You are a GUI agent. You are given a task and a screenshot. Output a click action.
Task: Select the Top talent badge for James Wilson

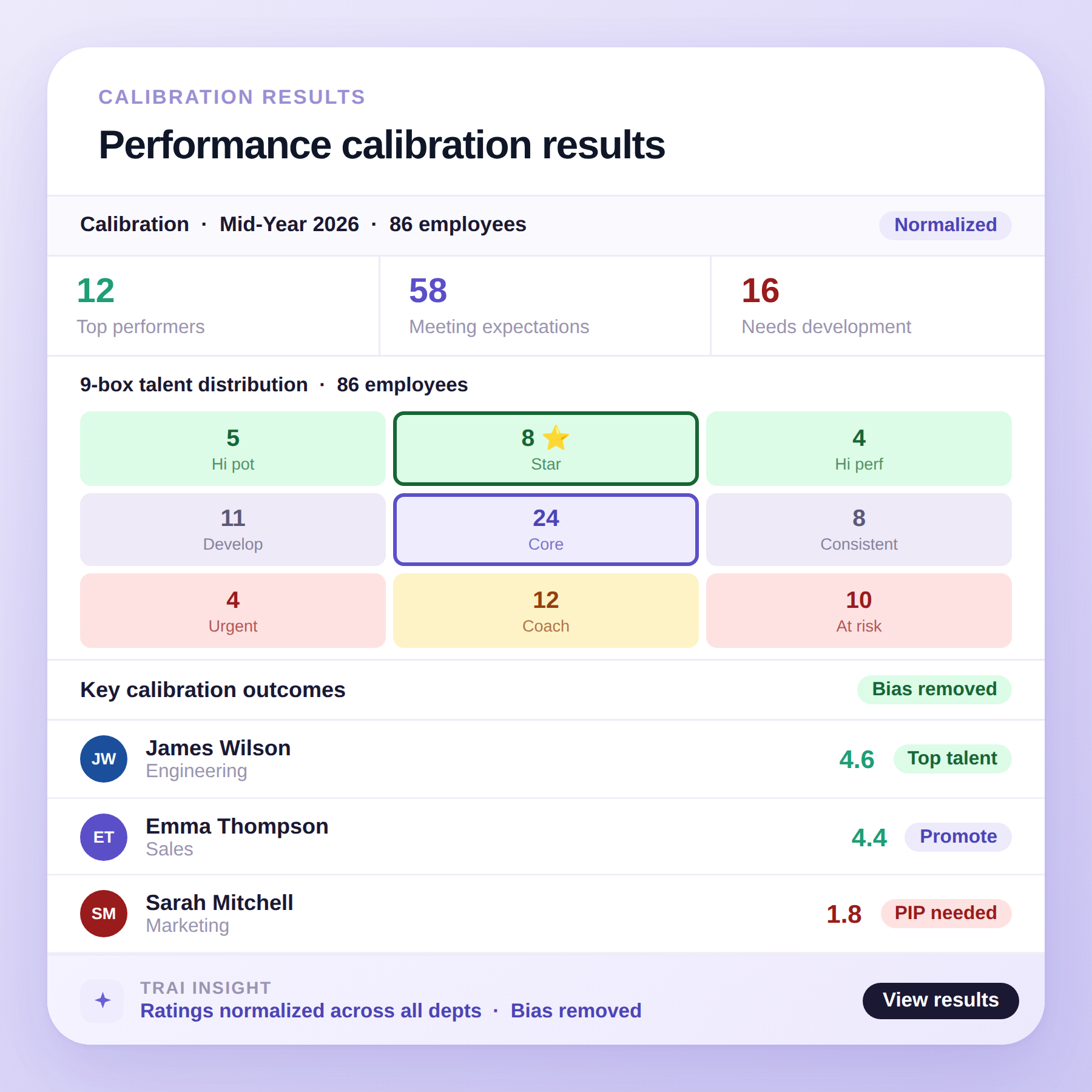(x=952, y=758)
